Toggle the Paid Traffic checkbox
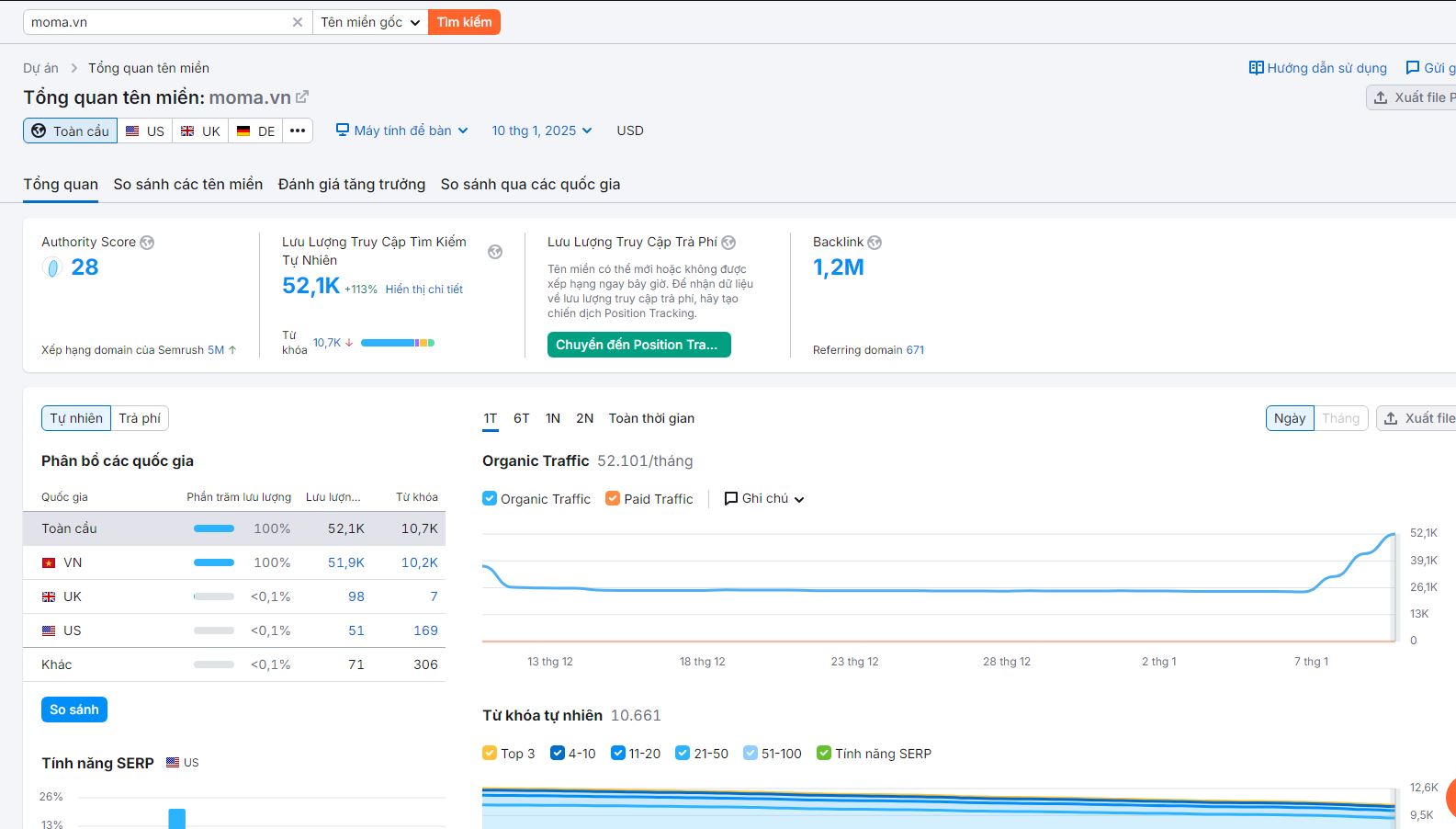 [613, 498]
